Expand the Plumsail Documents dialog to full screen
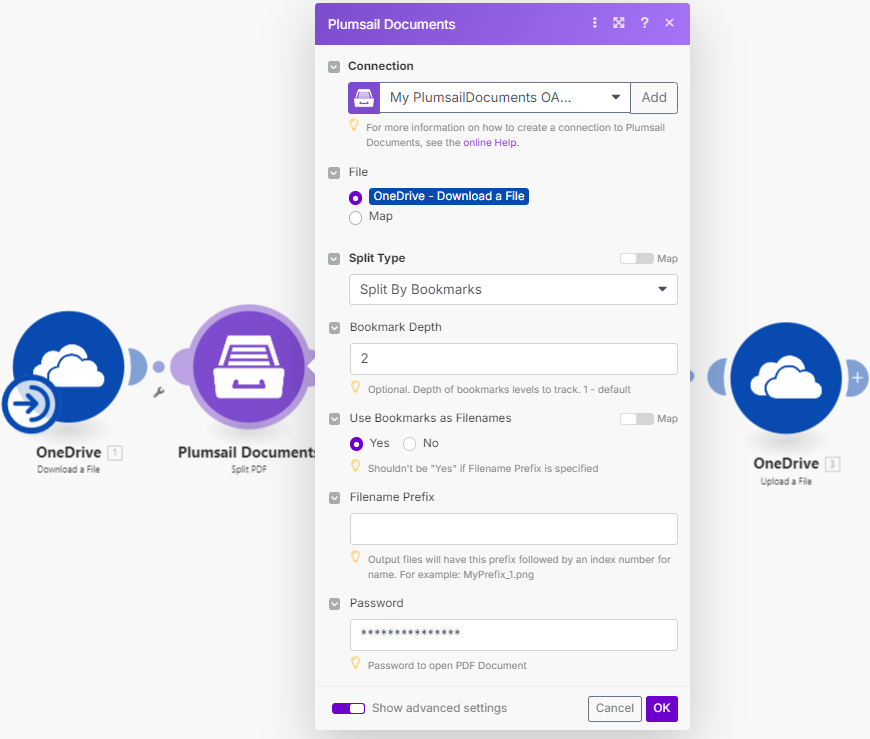The image size is (870, 739). coord(619,23)
